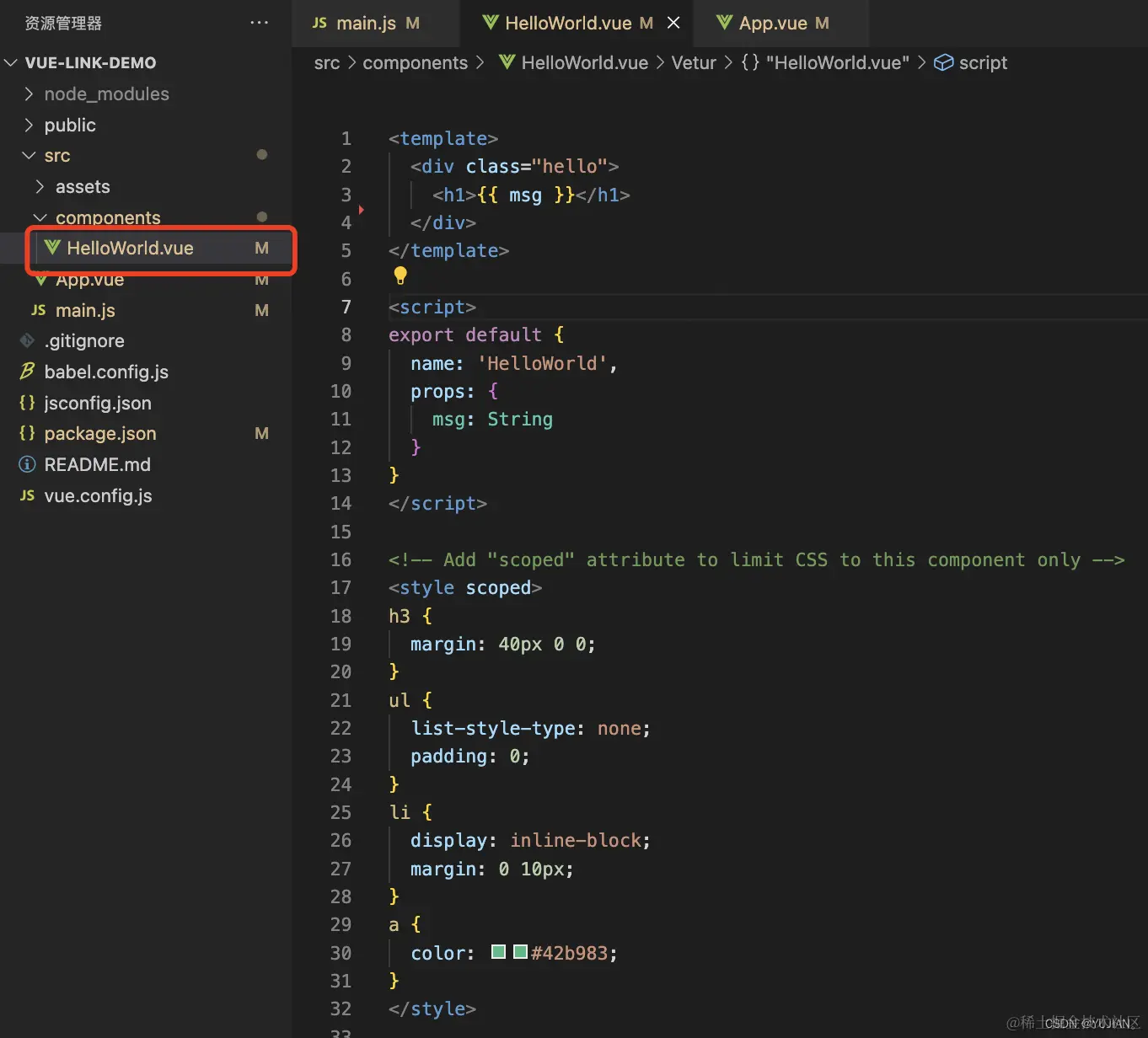Click the Vue icon beside HelloWorld.vue in tree
The image size is (1148, 1038).
click(52, 248)
